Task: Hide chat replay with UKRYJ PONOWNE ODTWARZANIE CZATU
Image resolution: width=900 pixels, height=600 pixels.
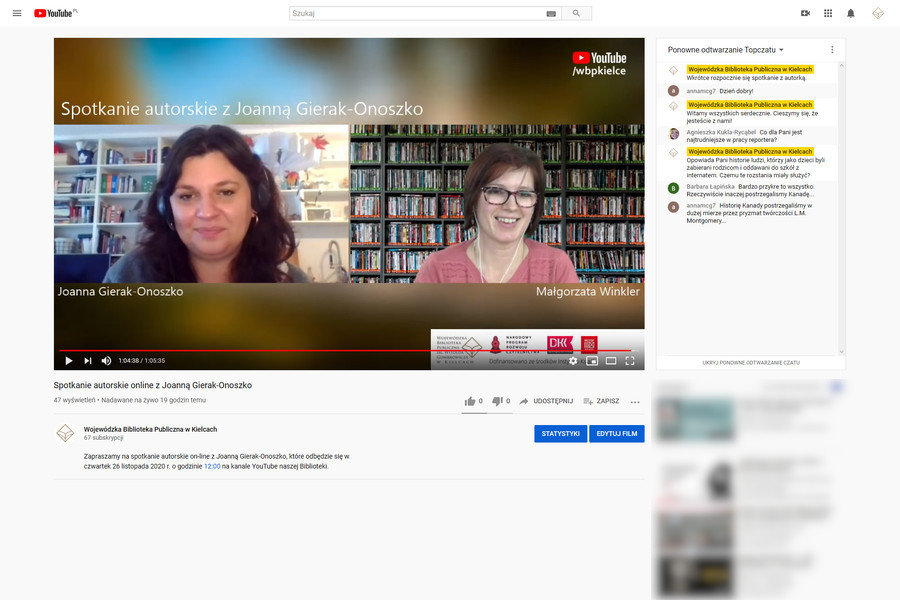Action: point(751,363)
